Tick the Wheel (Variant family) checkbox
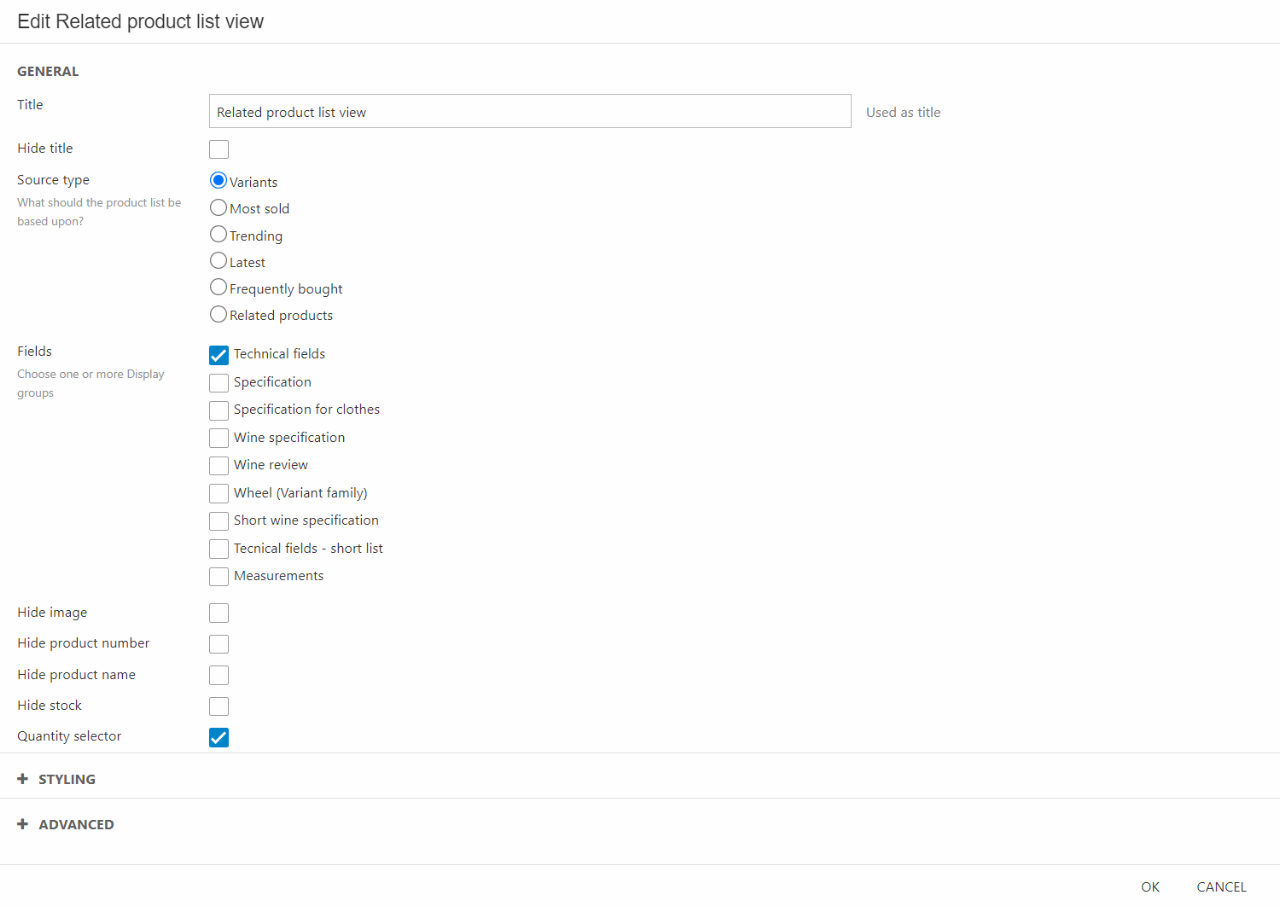The image size is (1280, 907). point(219,493)
